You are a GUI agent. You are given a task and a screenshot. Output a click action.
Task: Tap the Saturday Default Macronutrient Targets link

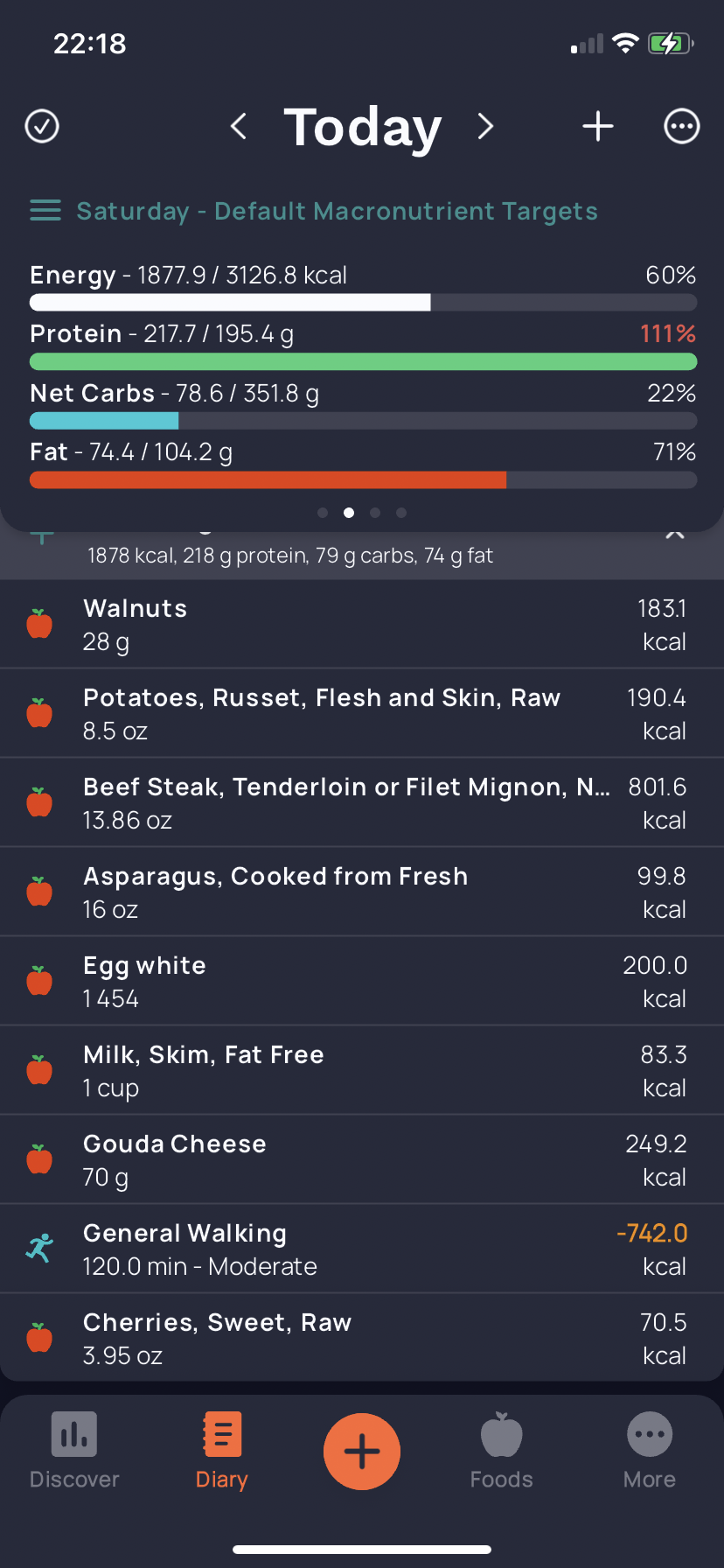click(338, 212)
